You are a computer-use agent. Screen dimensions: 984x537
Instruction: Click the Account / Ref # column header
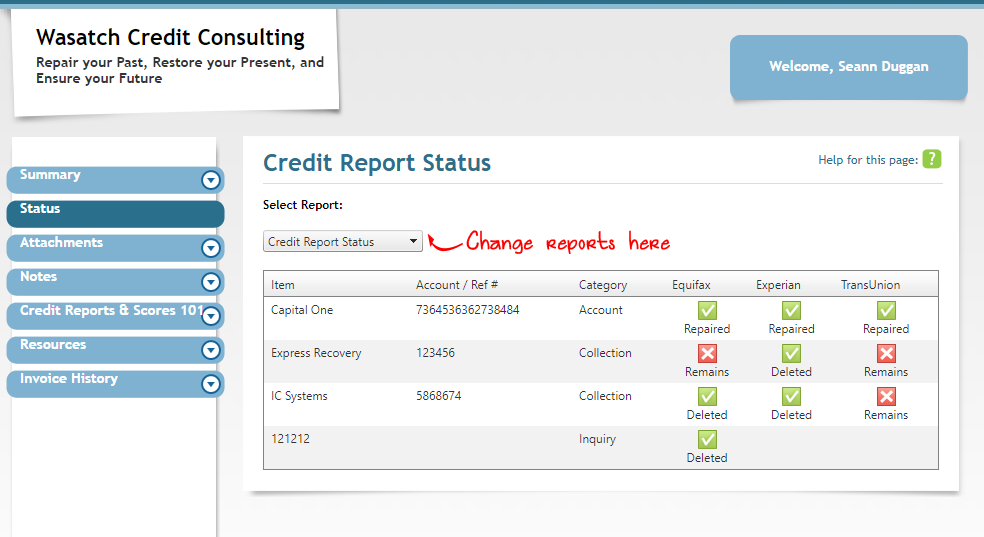click(457, 285)
